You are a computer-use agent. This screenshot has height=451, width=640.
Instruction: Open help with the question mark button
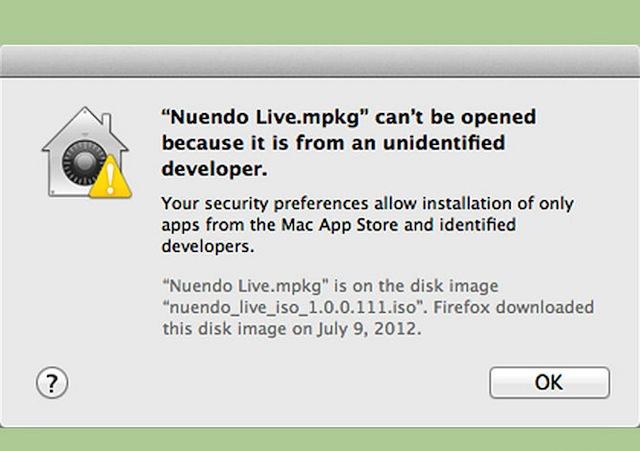tap(52, 383)
